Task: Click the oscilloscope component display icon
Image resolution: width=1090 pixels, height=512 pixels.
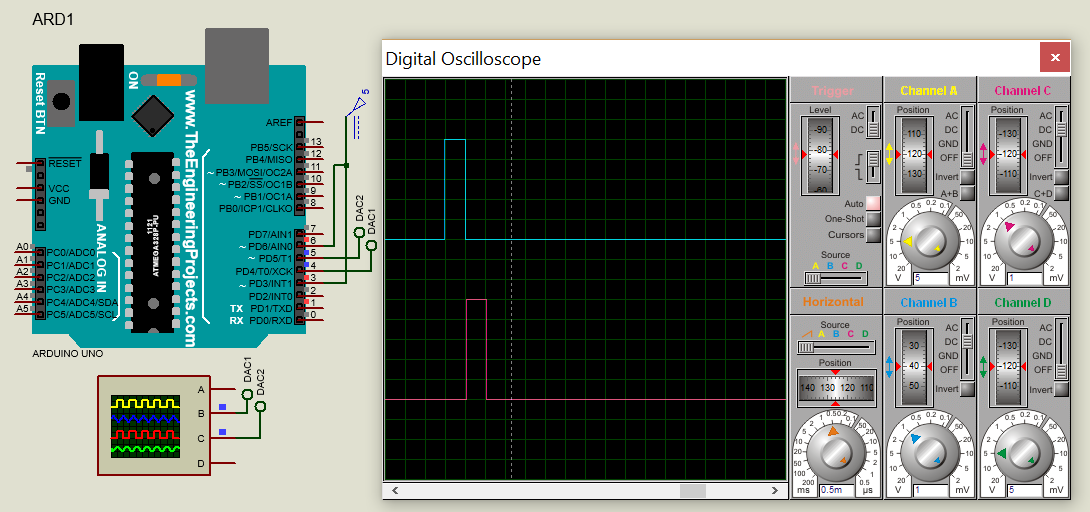Action: (x=146, y=427)
